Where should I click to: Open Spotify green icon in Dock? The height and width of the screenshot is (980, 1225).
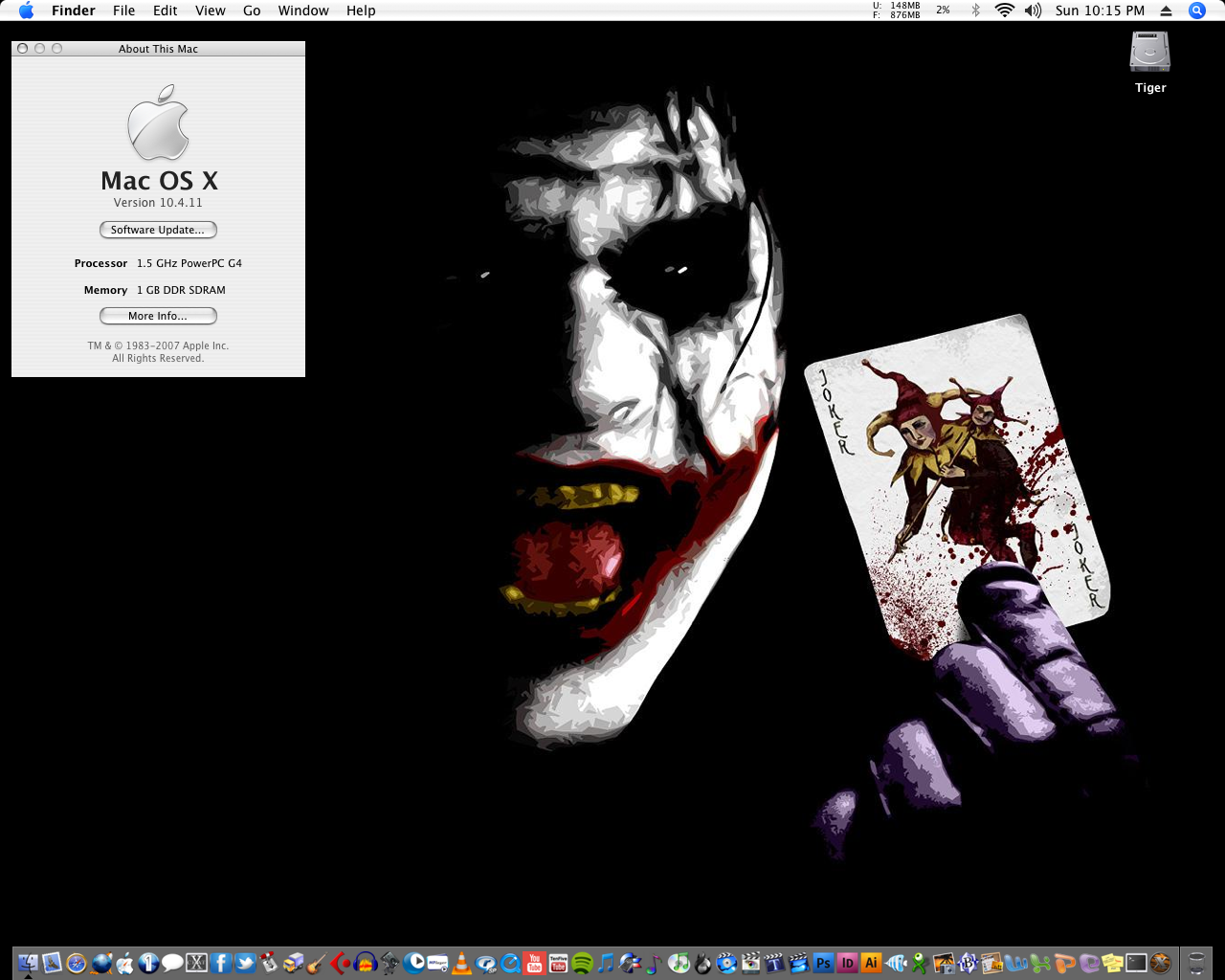(582, 963)
